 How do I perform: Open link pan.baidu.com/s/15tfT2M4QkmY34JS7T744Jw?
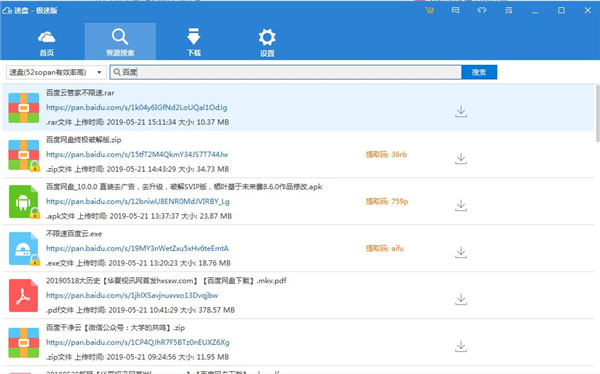pyautogui.click(x=137, y=155)
